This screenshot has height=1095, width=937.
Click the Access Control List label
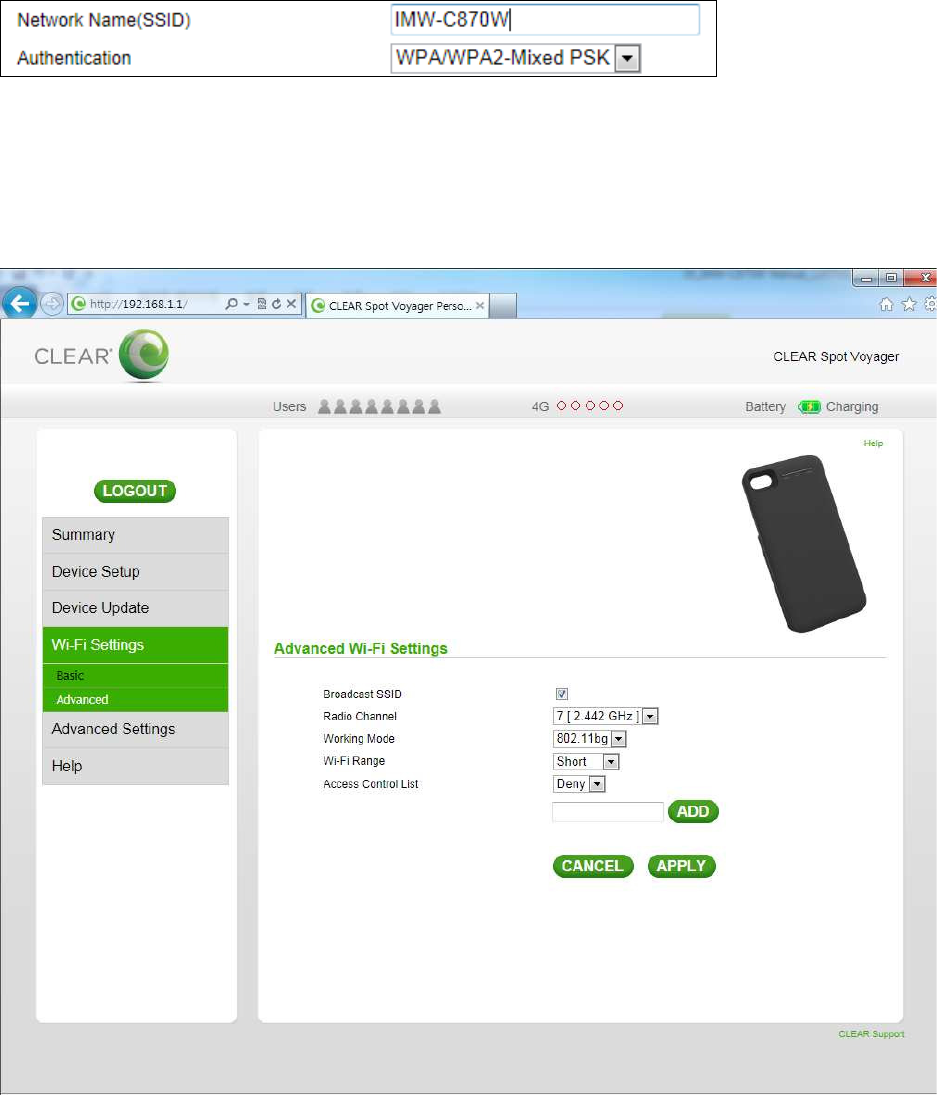[x=371, y=784]
